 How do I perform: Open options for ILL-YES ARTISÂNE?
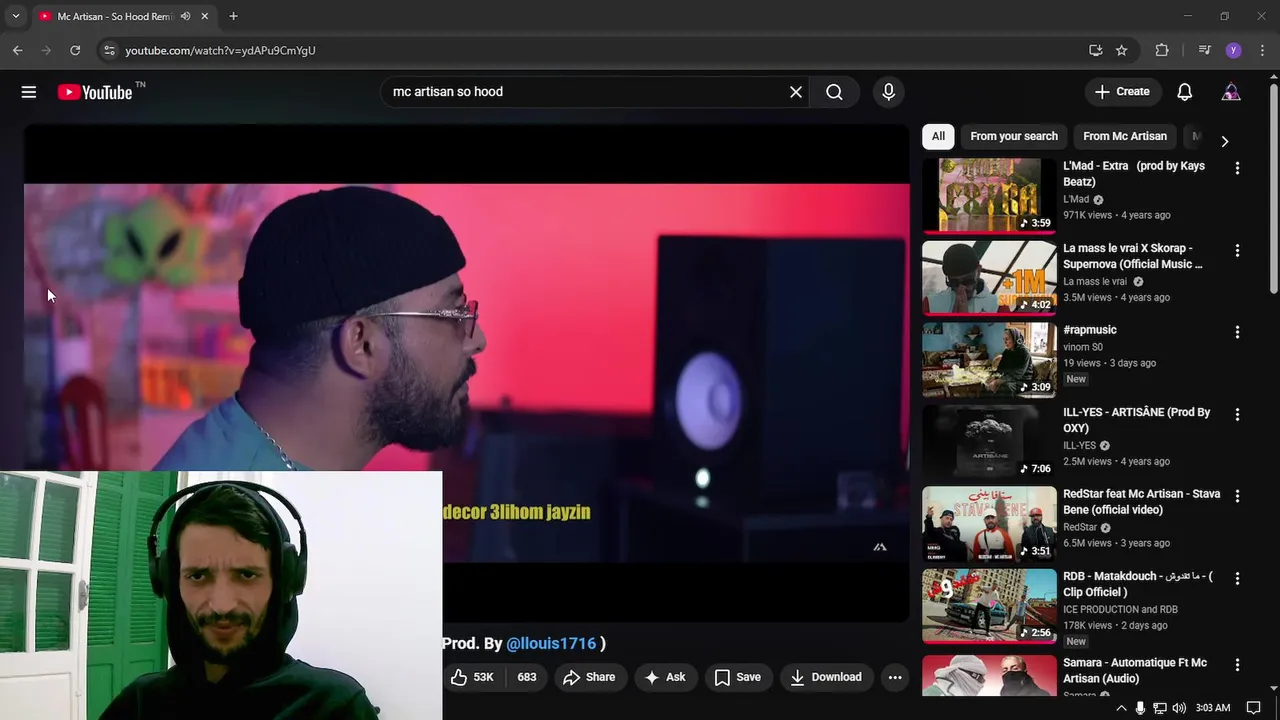[1237, 414]
